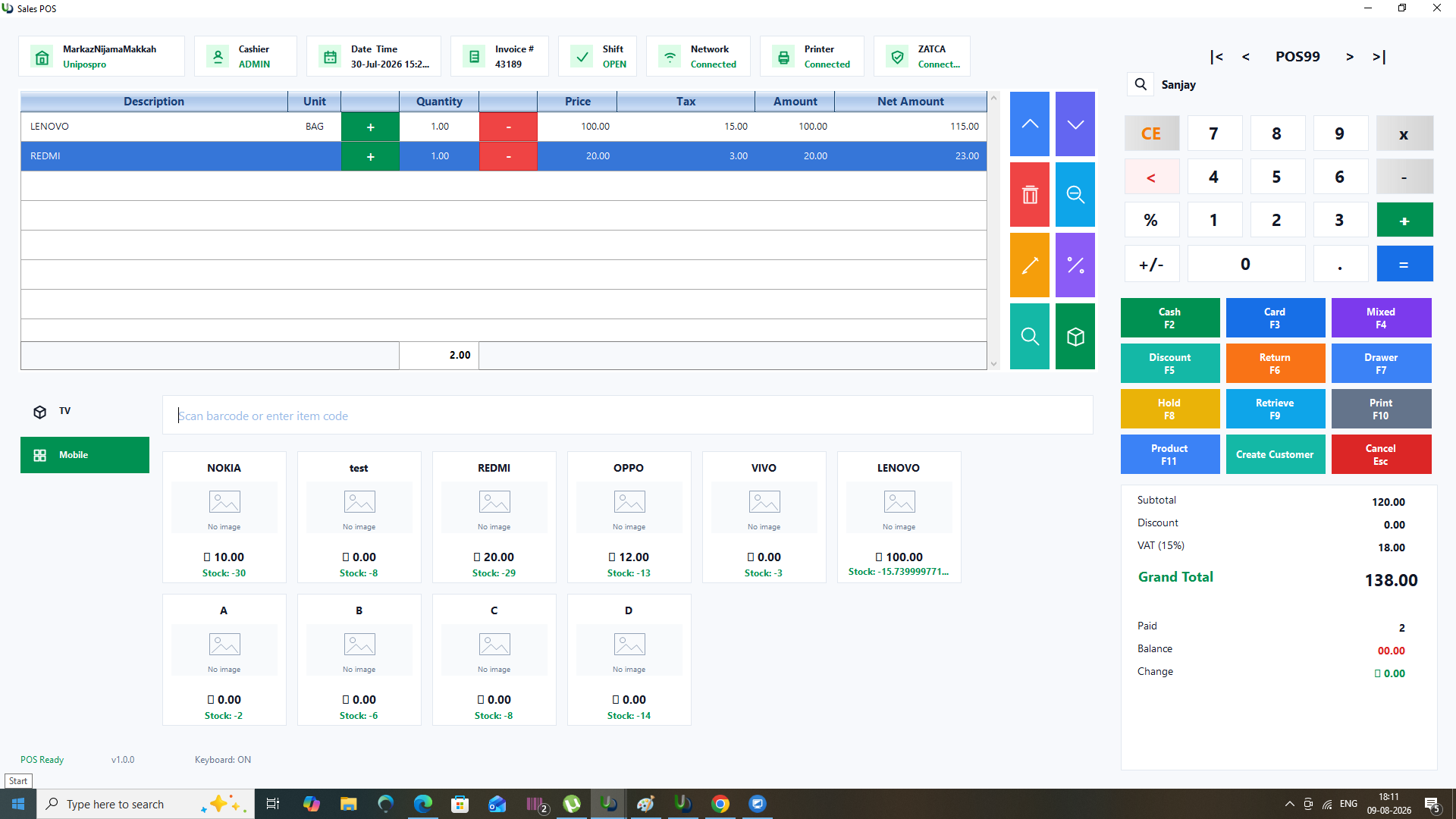Select product card D
Viewport: 1456px width, 819px height.
pyautogui.click(x=629, y=660)
